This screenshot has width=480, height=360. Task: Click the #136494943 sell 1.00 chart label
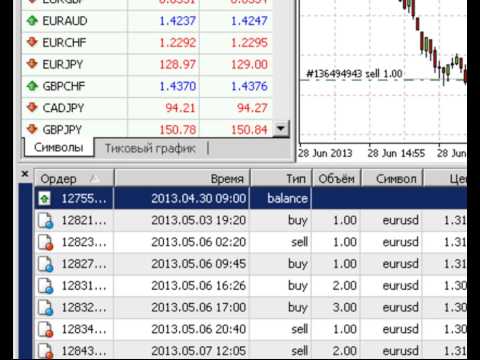[354, 73]
